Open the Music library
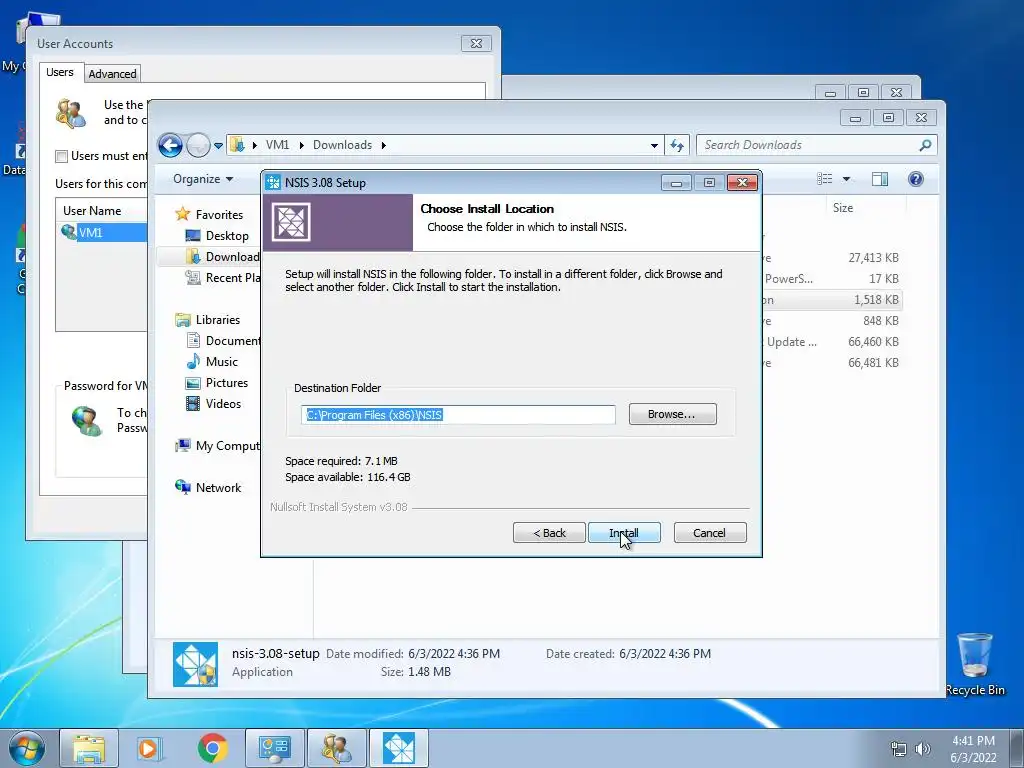The width and height of the screenshot is (1024, 768). pos(221,361)
